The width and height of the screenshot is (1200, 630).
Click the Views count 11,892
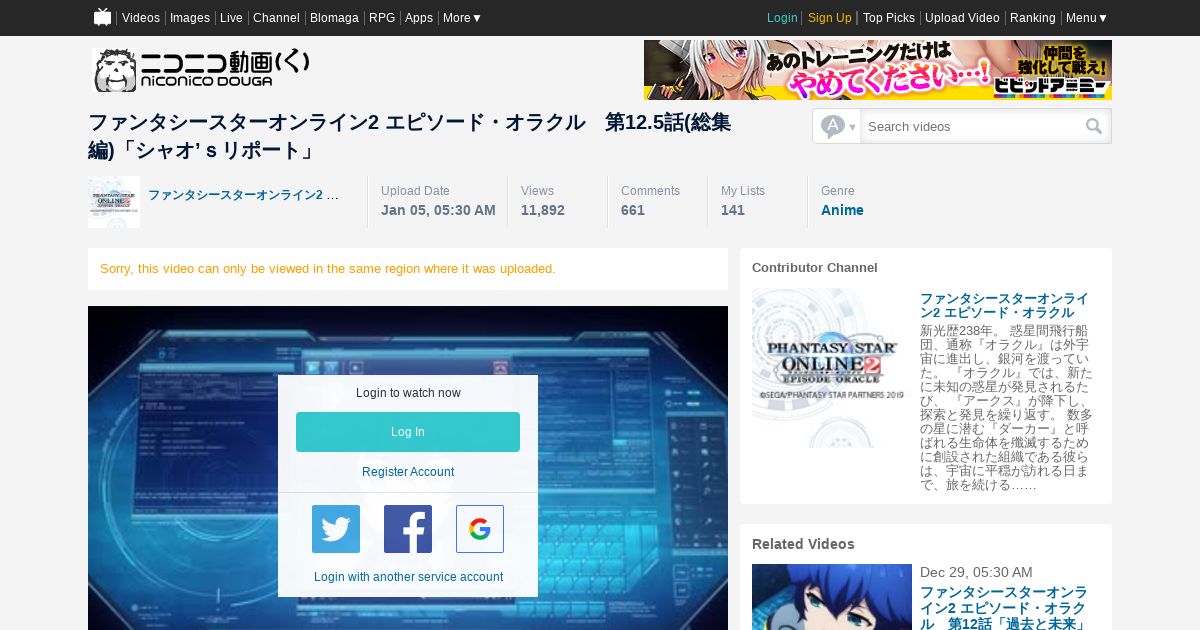[543, 210]
